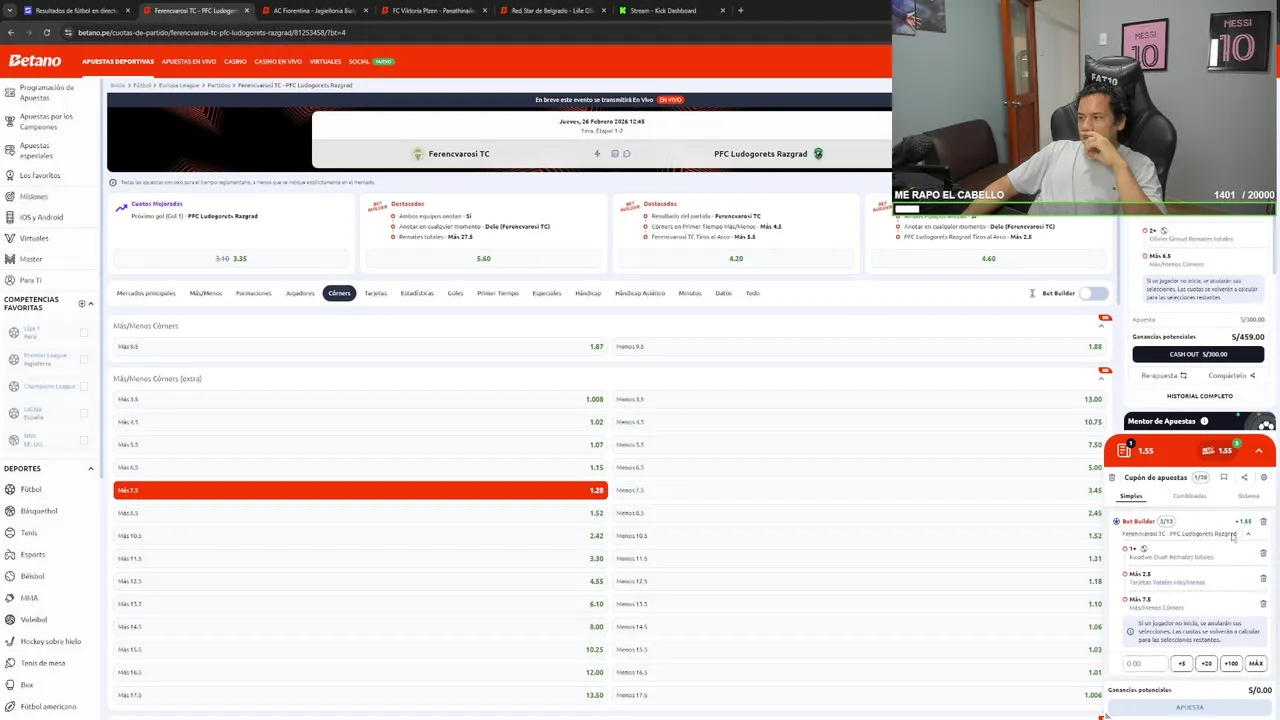Screen dimensions: 1280x720
Task: Click the Betano logo
Action: point(35,61)
